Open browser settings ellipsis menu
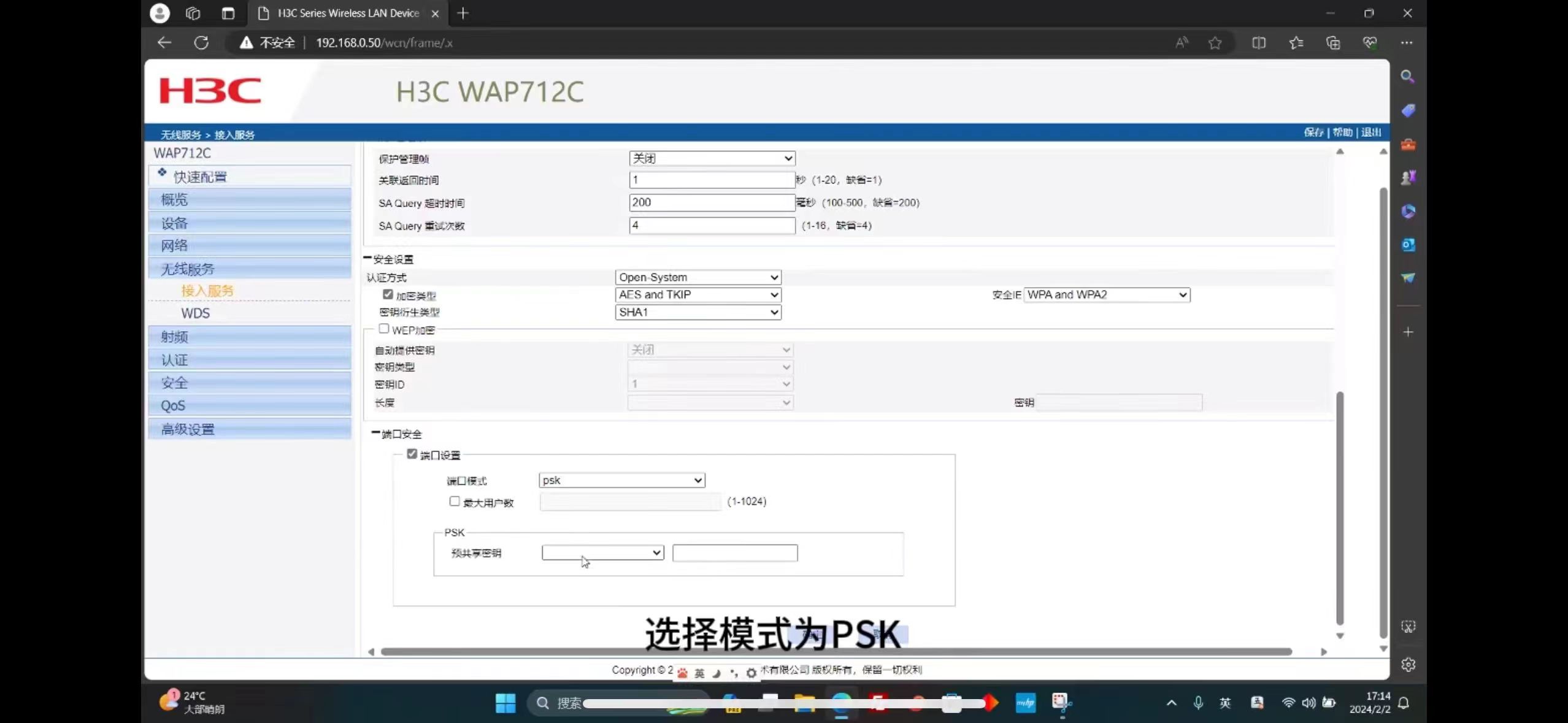Screen dimensions: 1568x723 1407,43
